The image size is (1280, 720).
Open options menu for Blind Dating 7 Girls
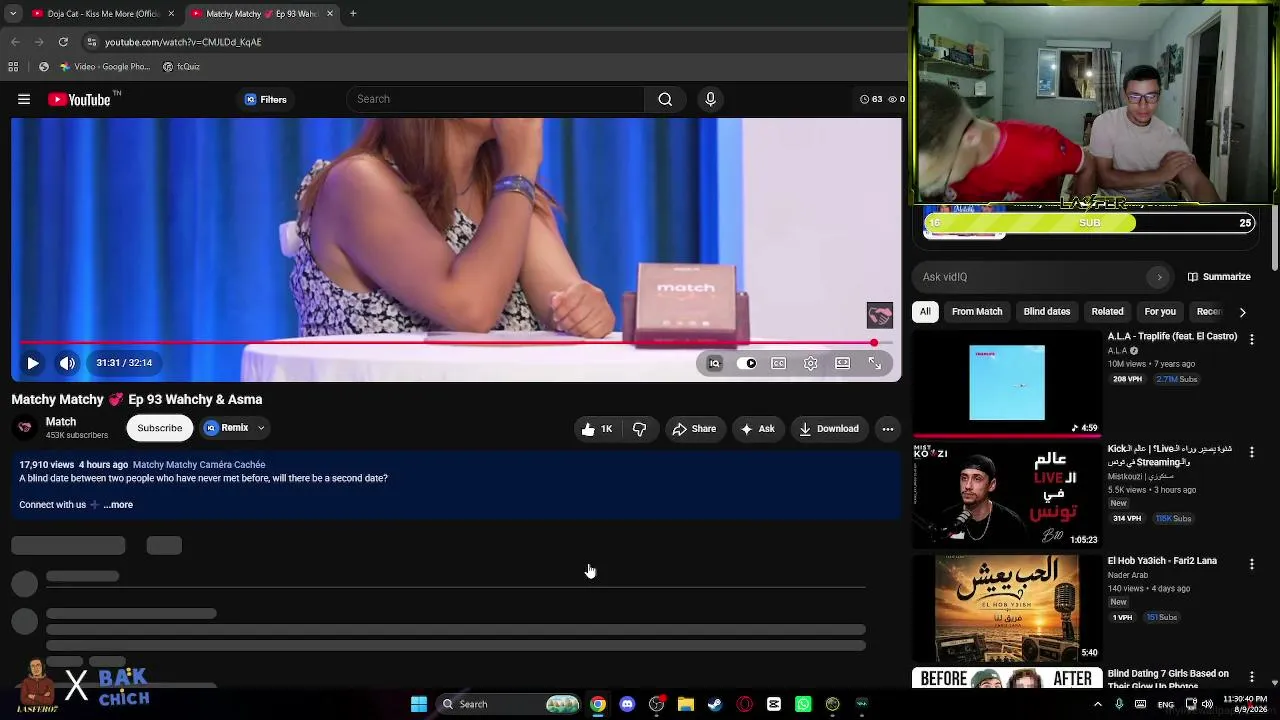click(x=1251, y=677)
